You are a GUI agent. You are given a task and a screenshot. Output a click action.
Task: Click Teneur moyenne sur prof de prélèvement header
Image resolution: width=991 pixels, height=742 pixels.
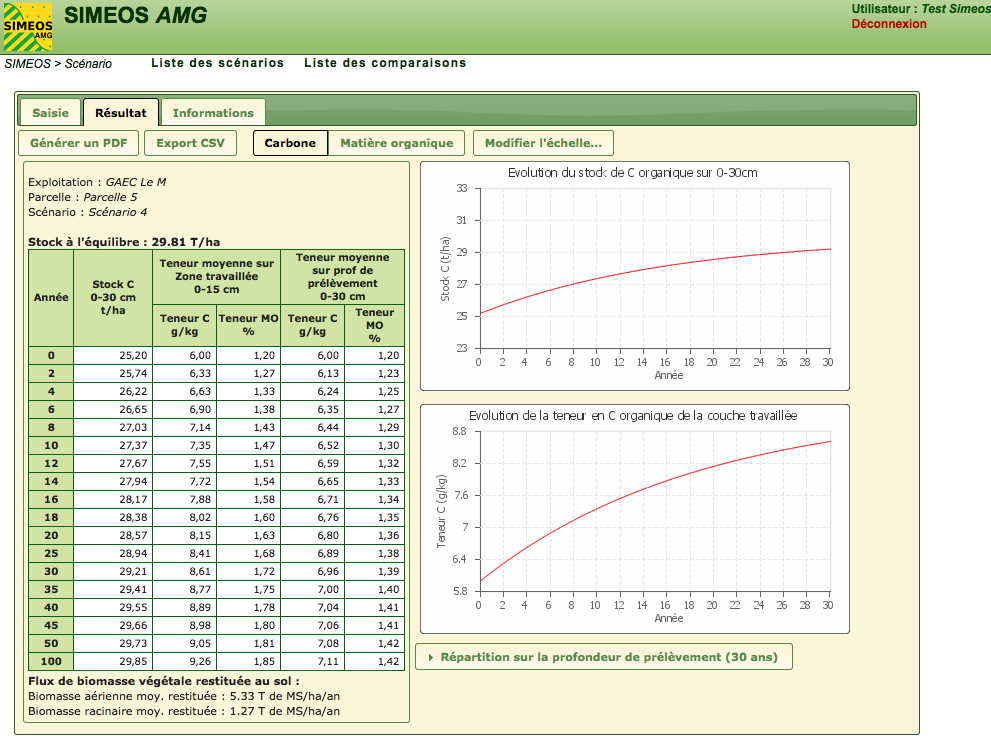(x=343, y=277)
